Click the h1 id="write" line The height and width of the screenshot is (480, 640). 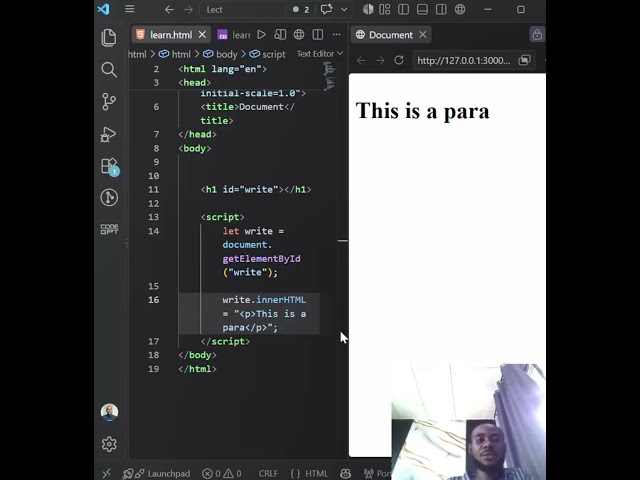[x=256, y=190]
